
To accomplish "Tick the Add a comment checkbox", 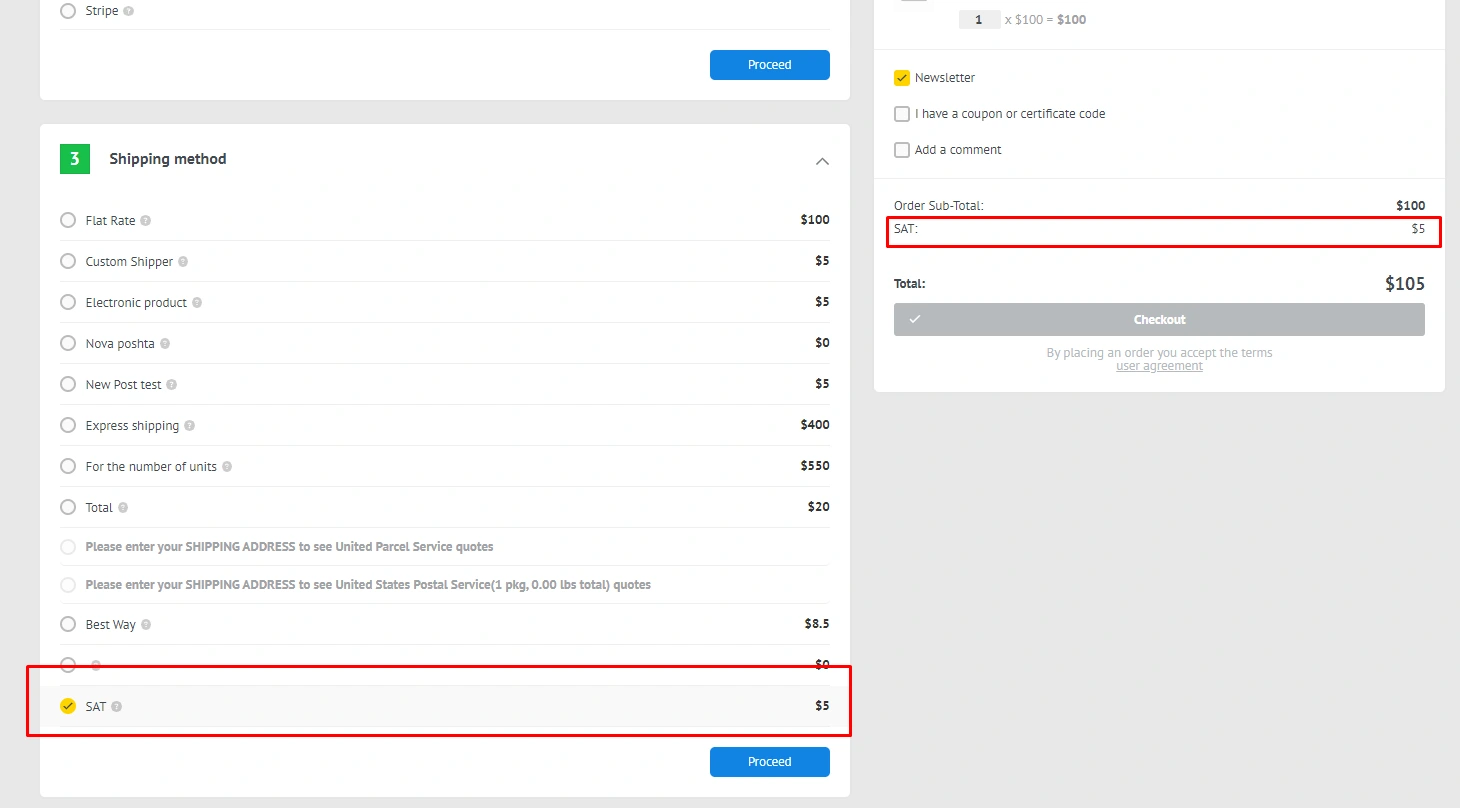I will (x=902, y=150).
